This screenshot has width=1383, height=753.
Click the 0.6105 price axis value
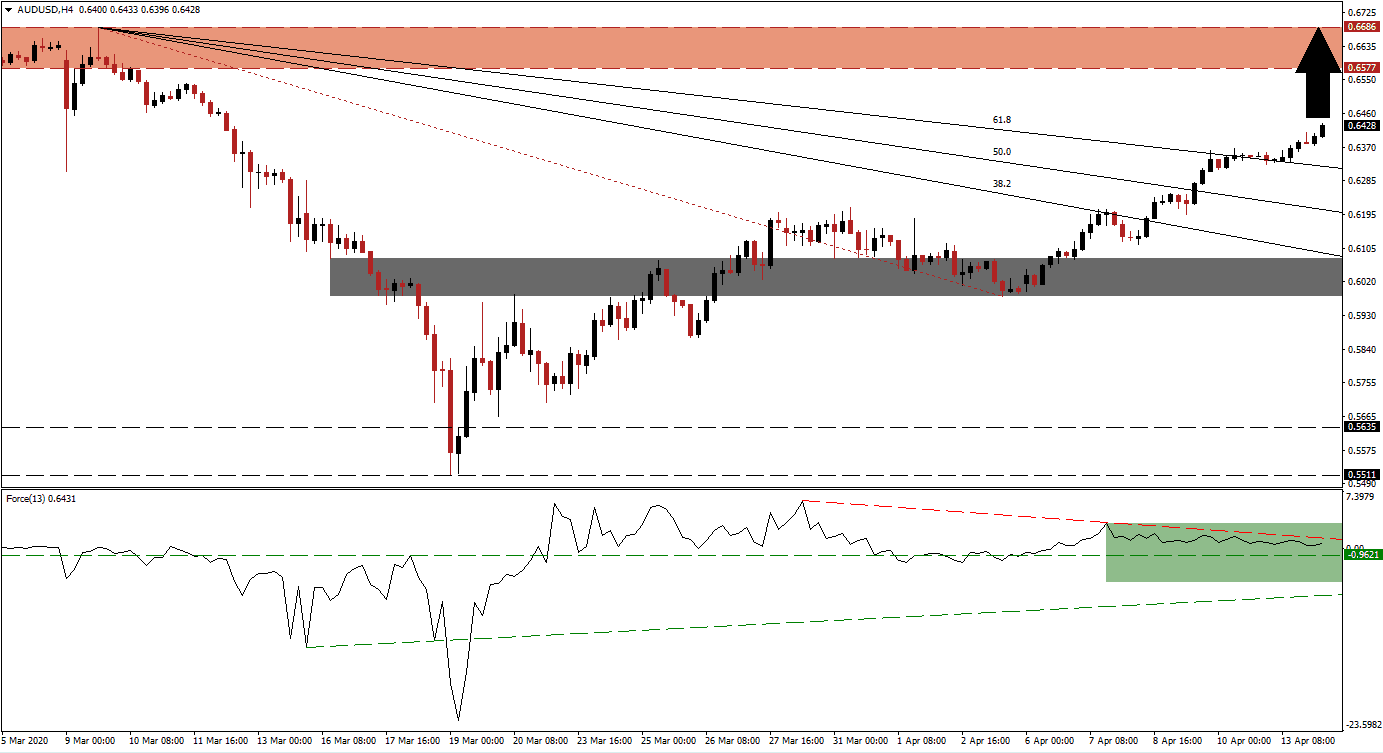pyautogui.click(x=1362, y=249)
